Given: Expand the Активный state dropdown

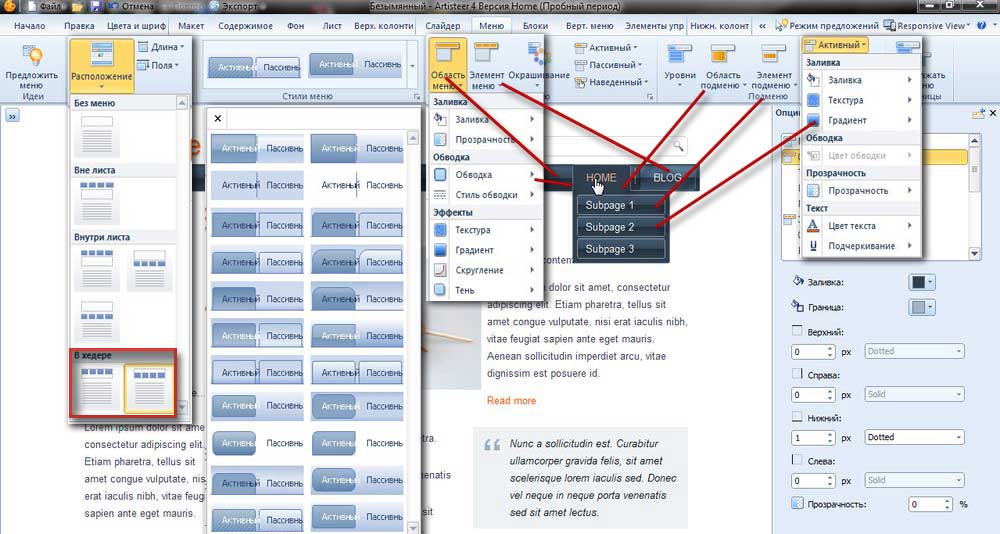Looking at the screenshot, I should [835, 45].
